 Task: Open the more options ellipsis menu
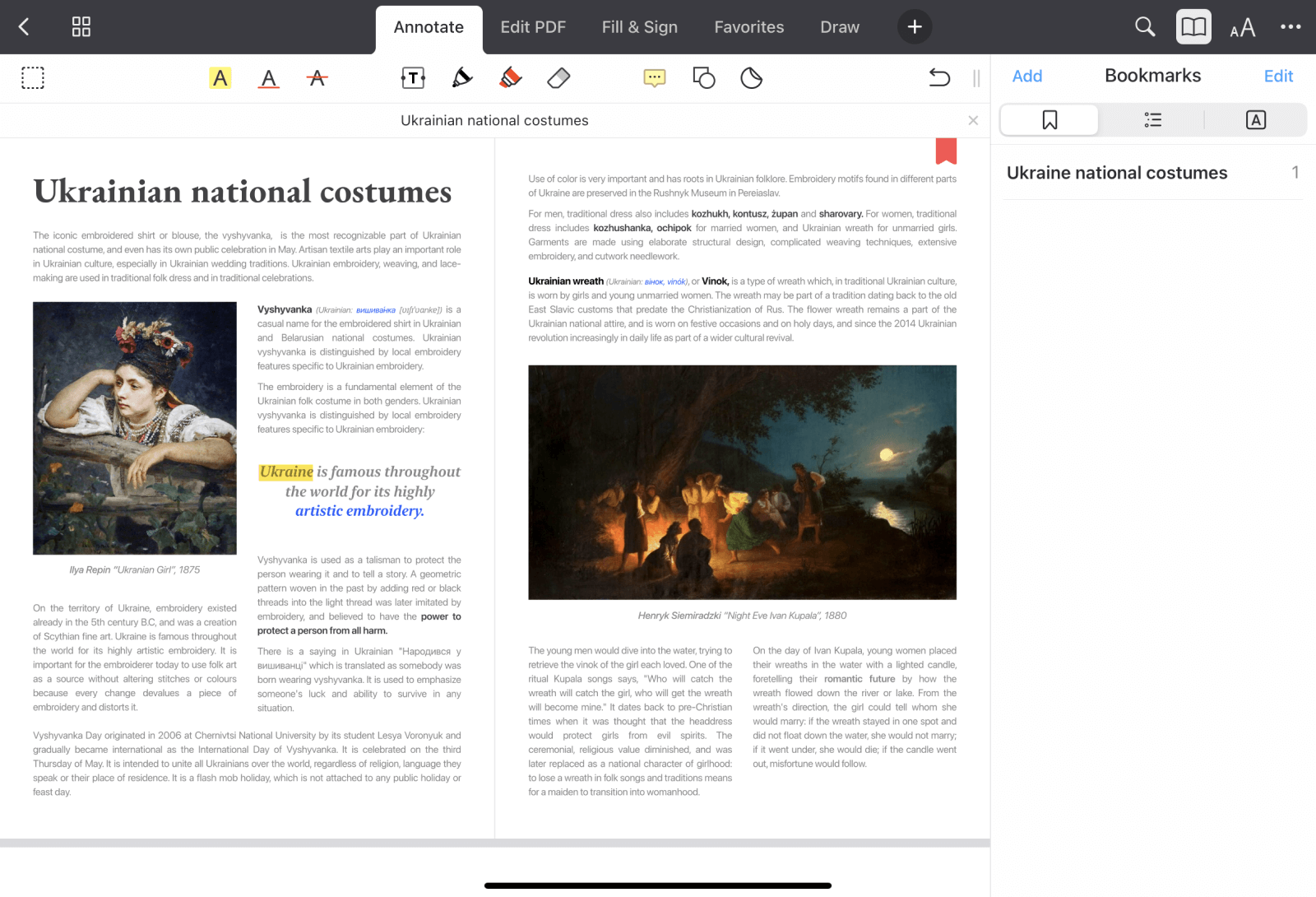tap(1291, 27)
